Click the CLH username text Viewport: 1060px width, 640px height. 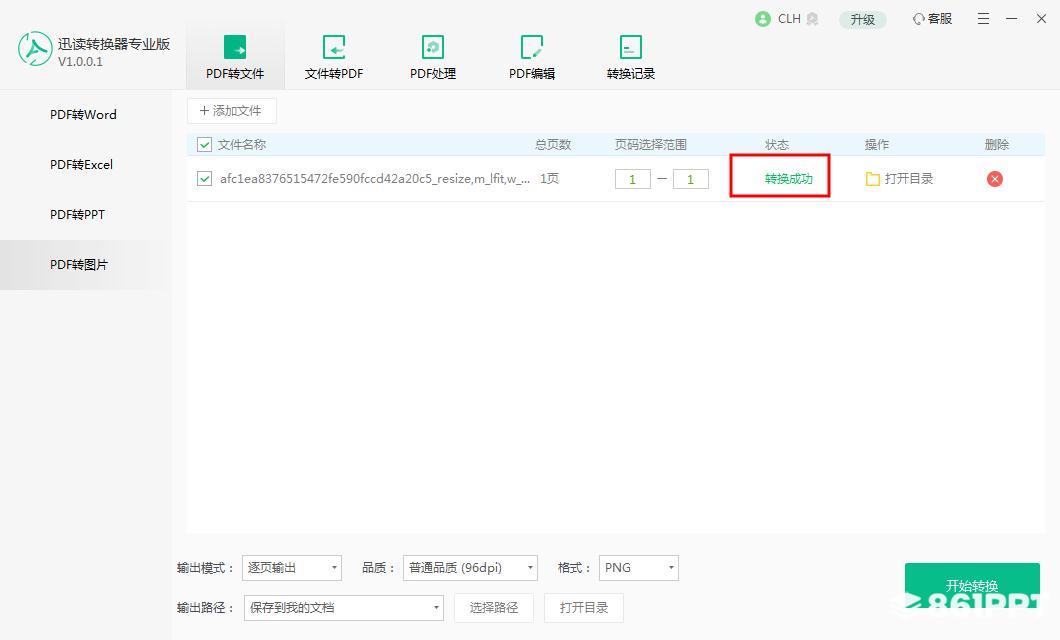click(x=789, y=19)
